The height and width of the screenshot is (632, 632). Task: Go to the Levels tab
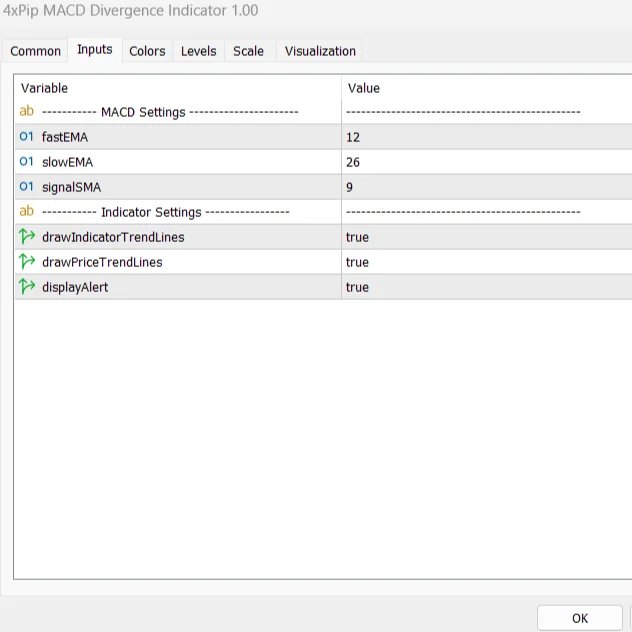click(x=198, y=51)
